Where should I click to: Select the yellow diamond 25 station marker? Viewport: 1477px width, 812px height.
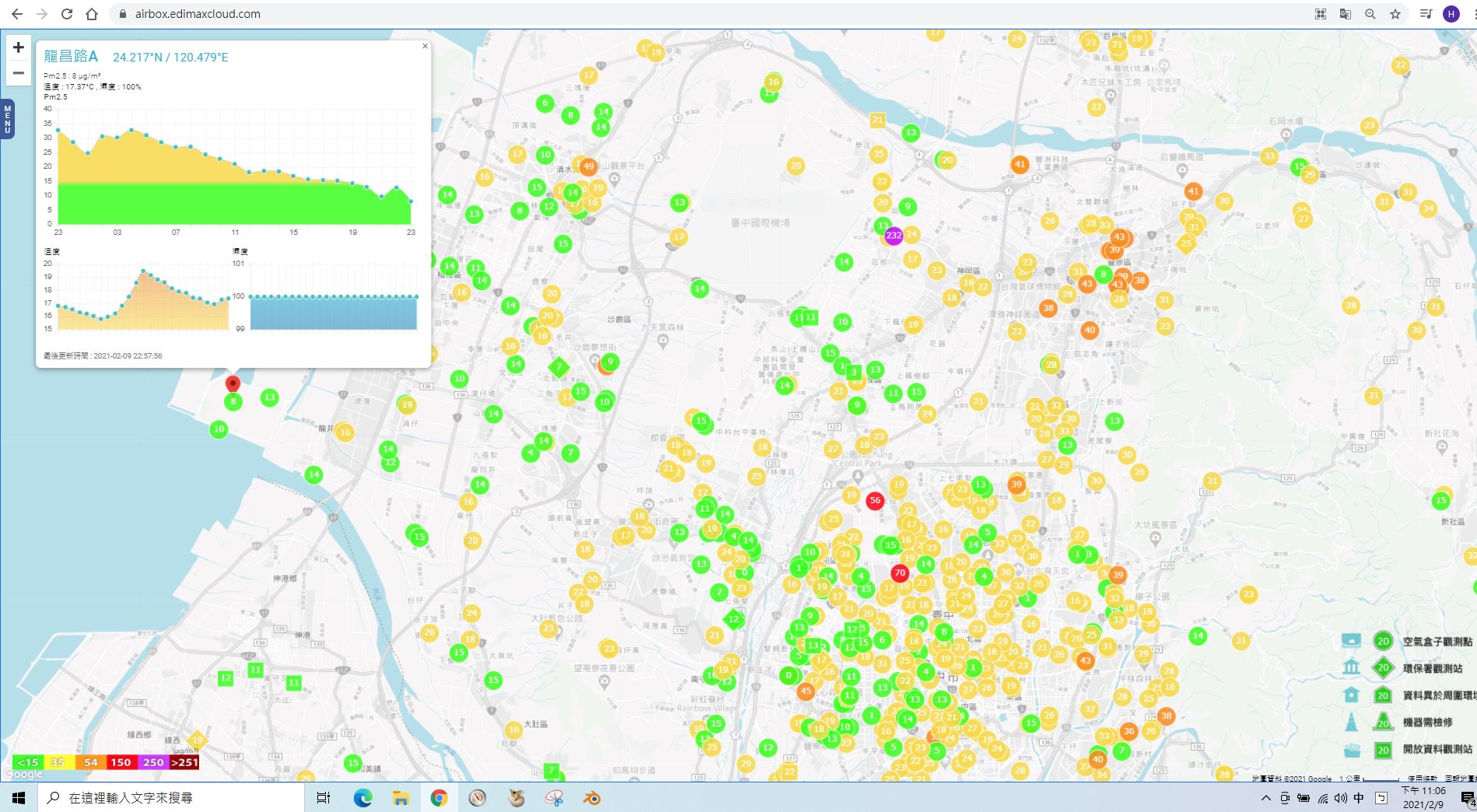tap(1186, 243)
